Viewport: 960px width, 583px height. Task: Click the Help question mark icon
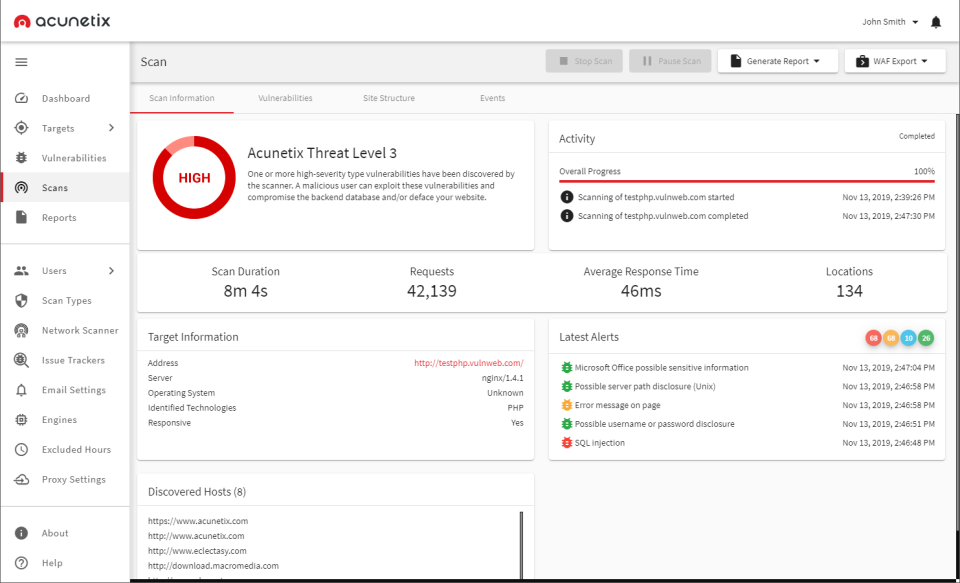point(21,563)
